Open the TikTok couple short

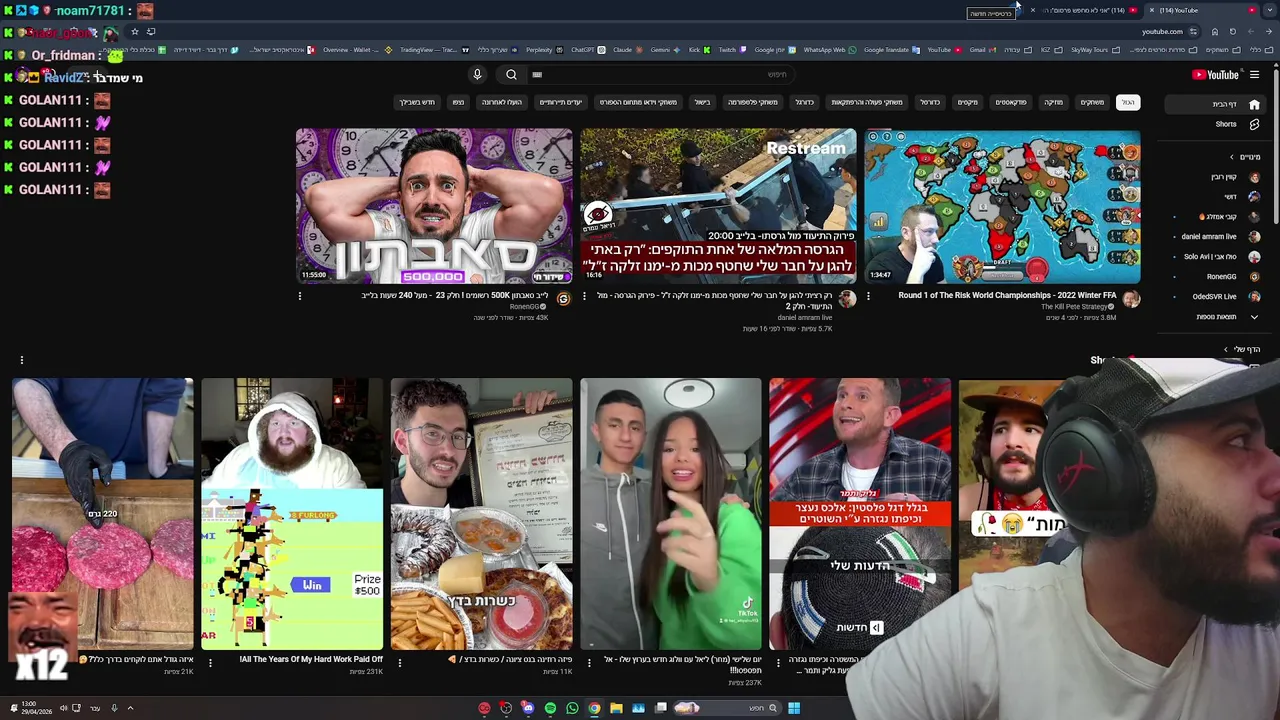click(x=671, y=514)
